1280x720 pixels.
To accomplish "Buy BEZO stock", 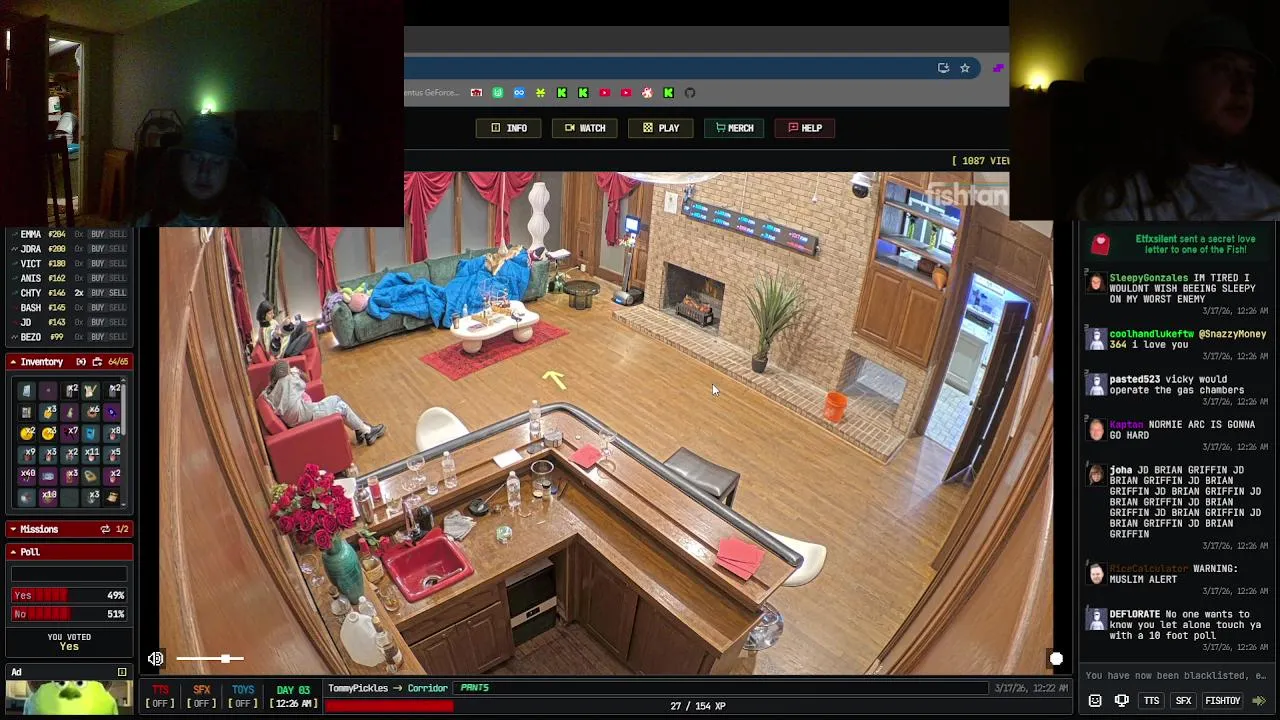I will pyautogui.click(x=97, y=337).
